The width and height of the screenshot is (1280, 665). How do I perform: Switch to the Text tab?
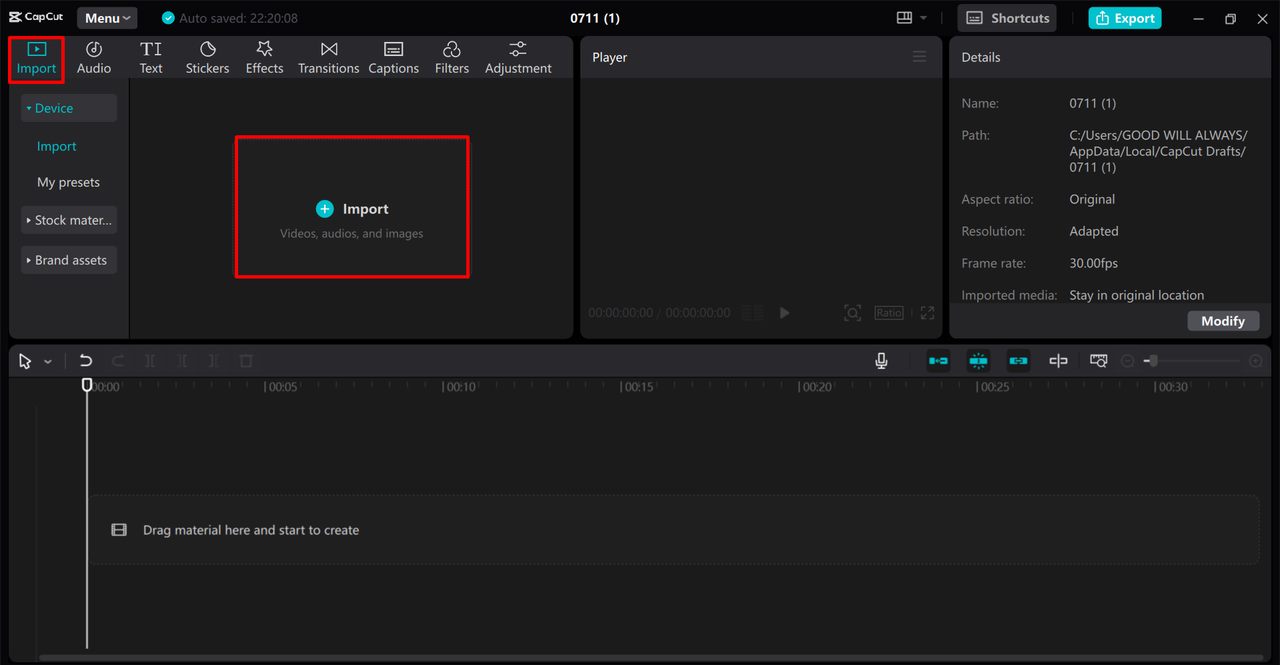(151, 58)
